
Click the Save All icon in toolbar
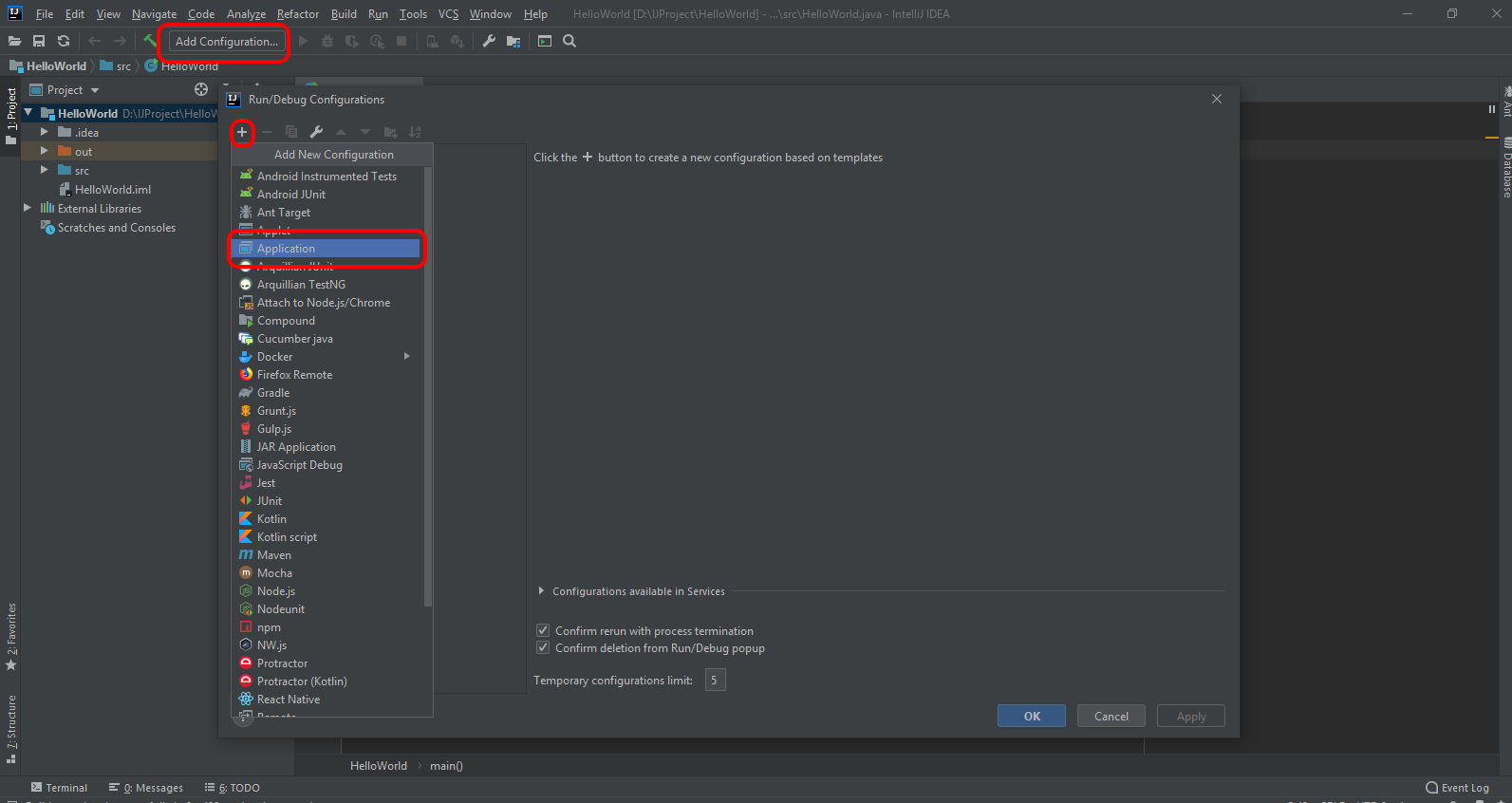[x=39, y=41]
